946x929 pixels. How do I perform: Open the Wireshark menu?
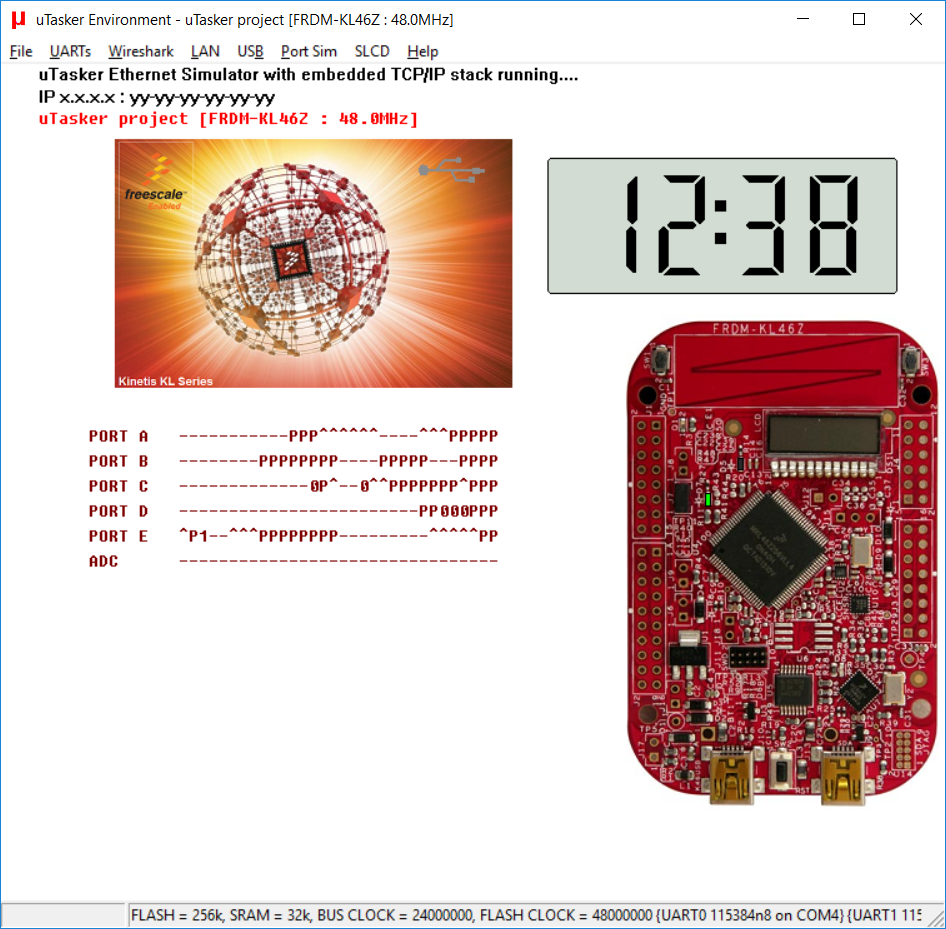[x=141, y=51]
